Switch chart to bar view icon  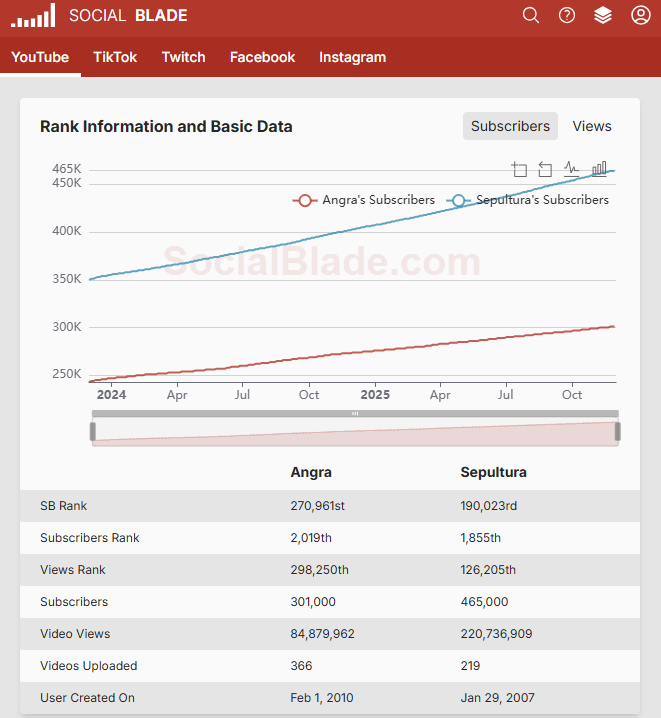coord(599,169)
